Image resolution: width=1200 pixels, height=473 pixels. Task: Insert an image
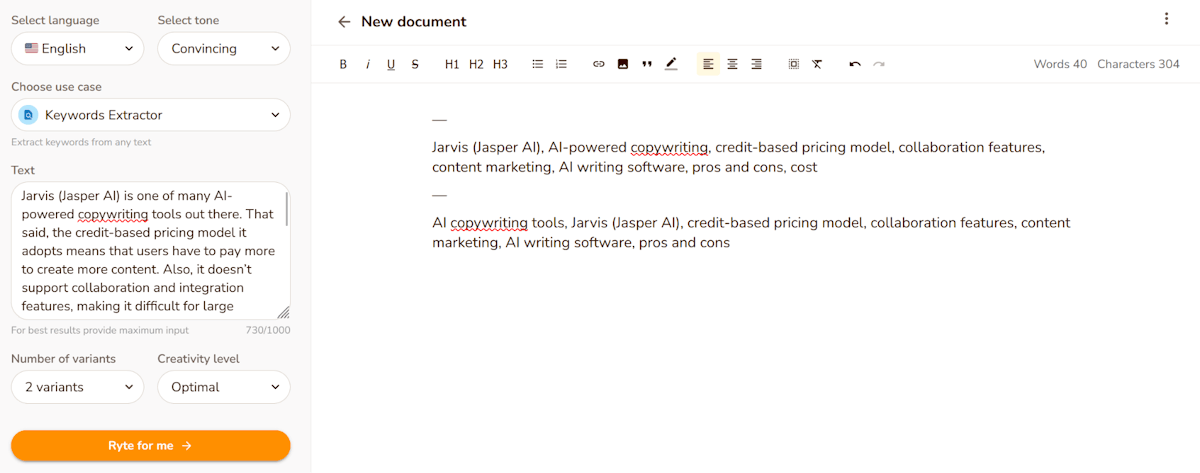pyautogui.click(x=623, y=64)
